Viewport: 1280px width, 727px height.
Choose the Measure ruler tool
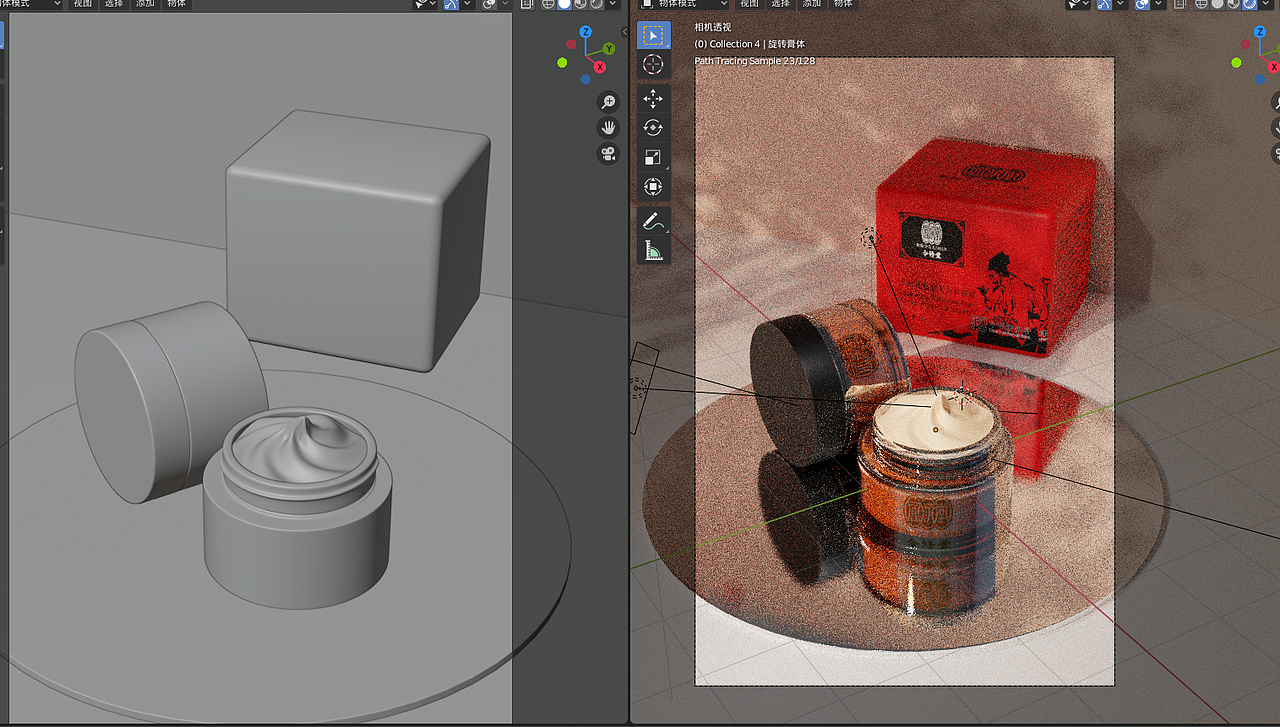[x=653, y=250]
